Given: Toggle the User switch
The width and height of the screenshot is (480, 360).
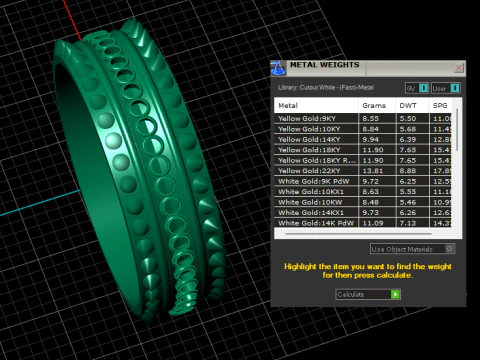Looking at the screenshot, I should coord(446,88).
